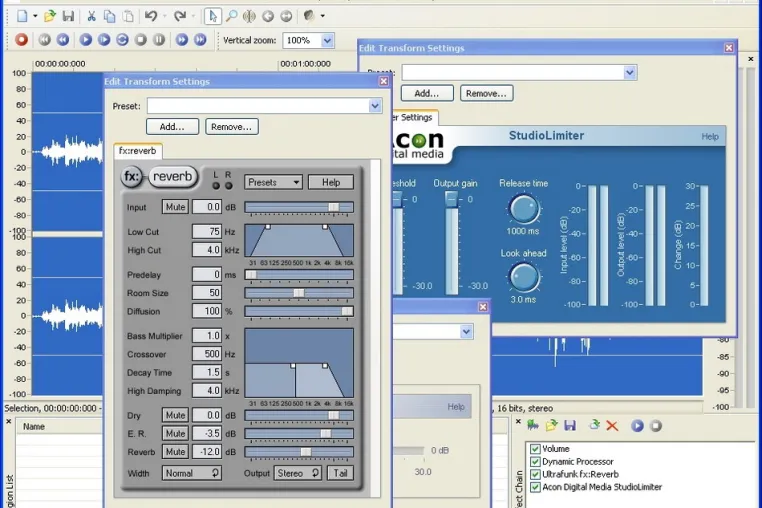
Task: Click the Low Cut value field
Action: [207, 232]
